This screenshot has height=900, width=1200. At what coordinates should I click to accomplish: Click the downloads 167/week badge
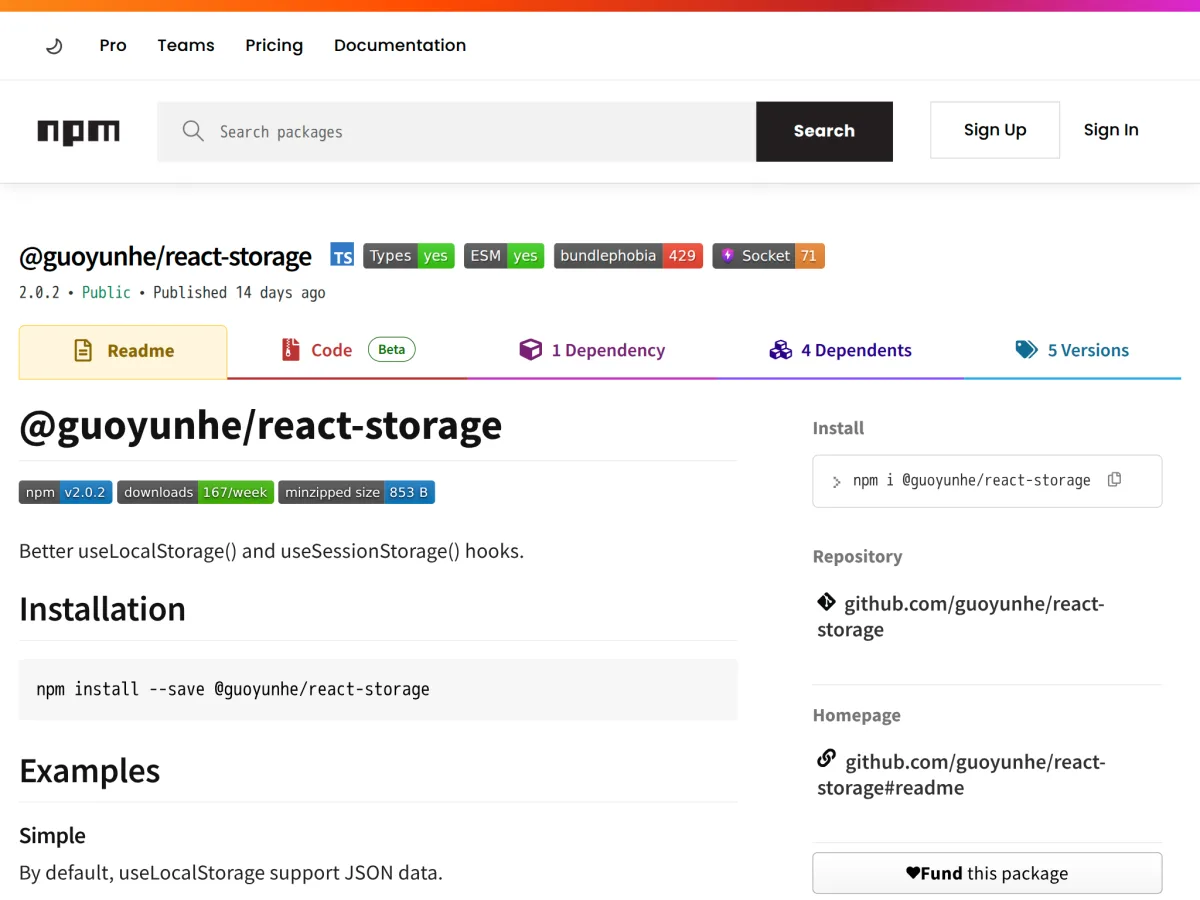click(195, 492)
